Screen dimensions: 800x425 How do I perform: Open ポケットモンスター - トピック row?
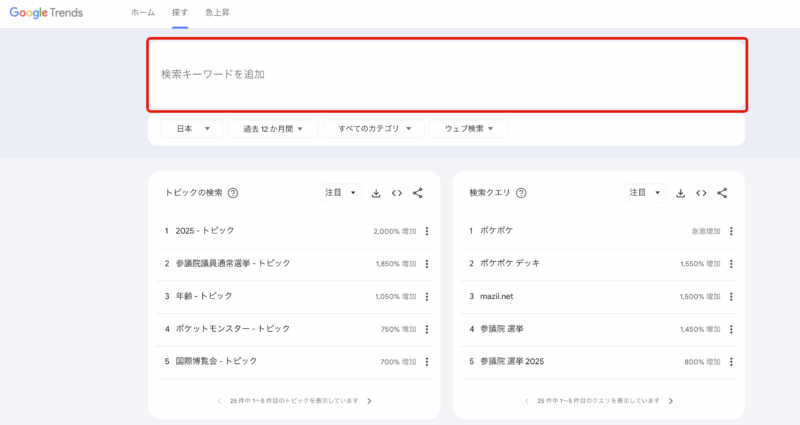(294, 329)
